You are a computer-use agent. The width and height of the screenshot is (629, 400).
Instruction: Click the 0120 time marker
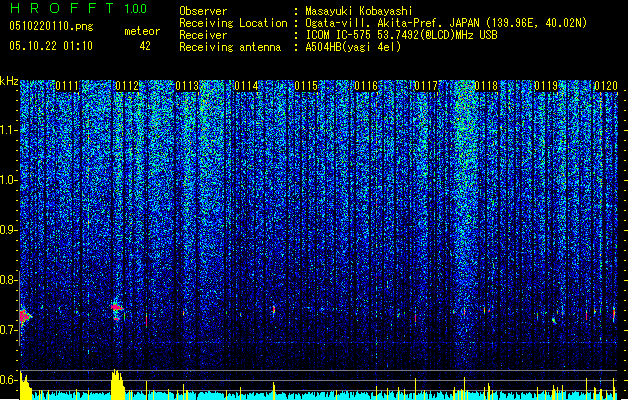coord(606,86)
